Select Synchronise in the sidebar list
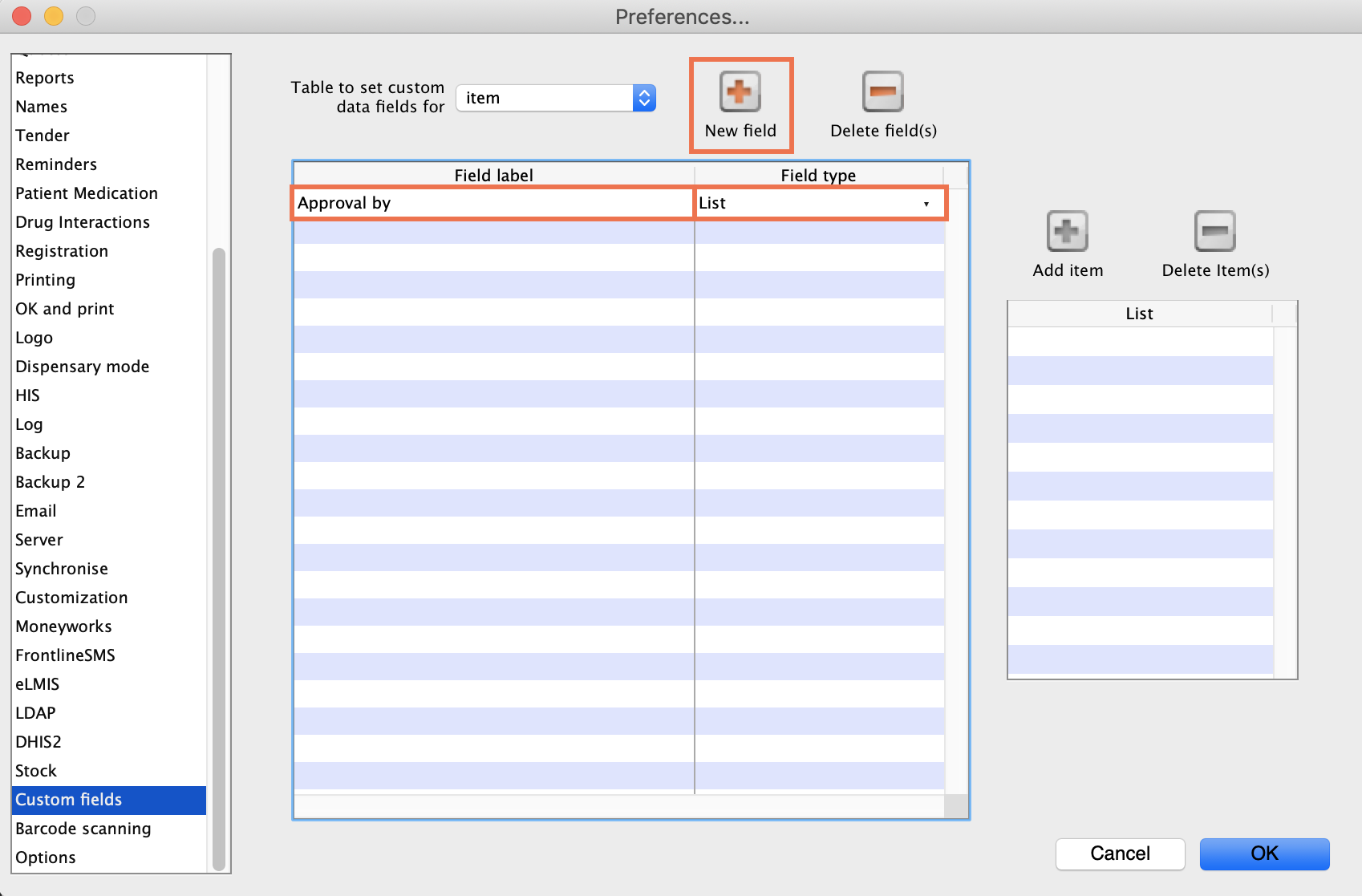 coord(62,569)
